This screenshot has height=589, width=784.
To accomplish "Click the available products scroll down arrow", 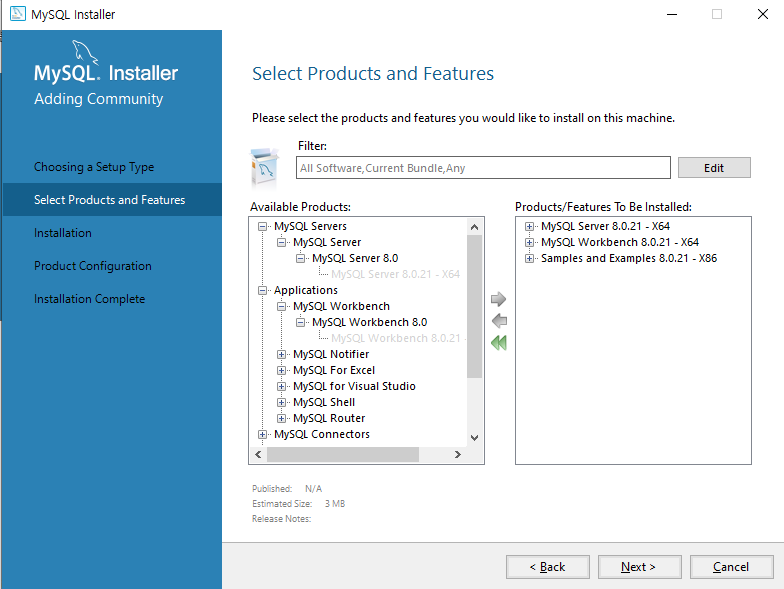I will [x=474, y=438].
